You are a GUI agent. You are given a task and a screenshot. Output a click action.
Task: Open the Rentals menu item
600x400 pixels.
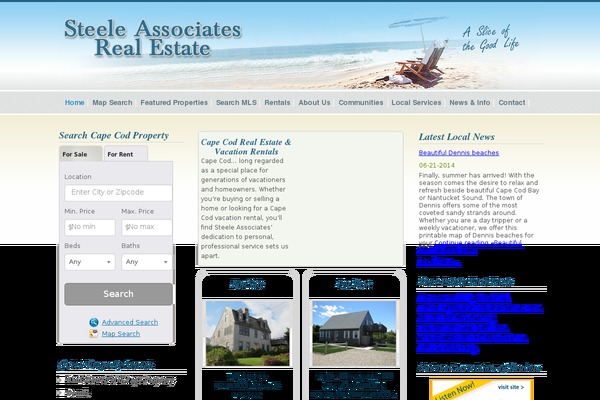pos(277,103)
